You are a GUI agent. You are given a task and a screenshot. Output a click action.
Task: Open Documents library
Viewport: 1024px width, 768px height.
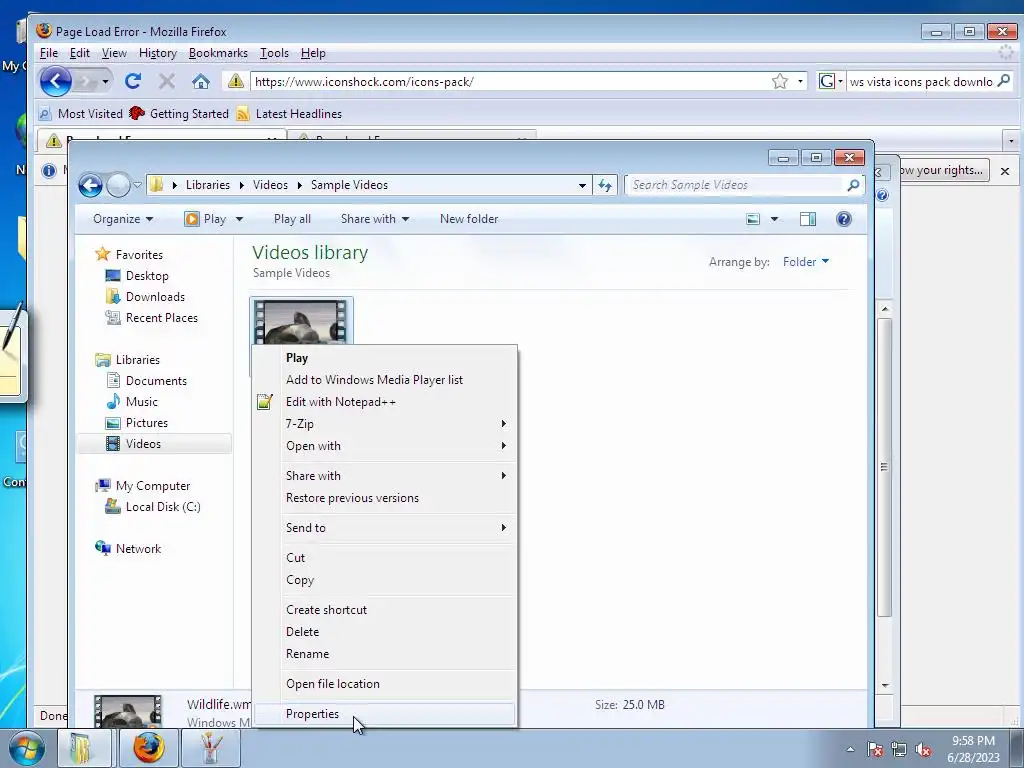point(156,381)
